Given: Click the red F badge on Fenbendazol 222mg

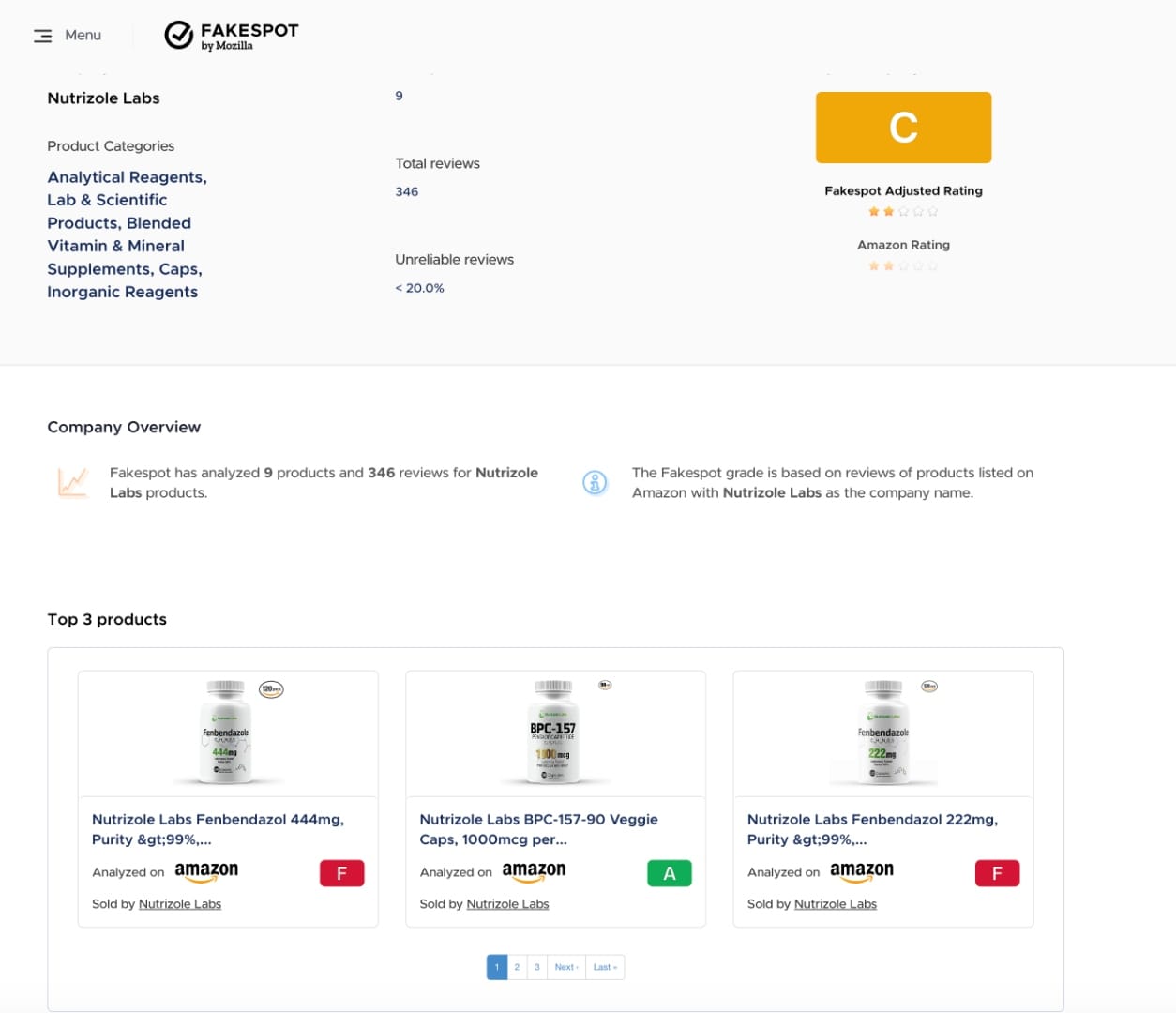Looking at the screenshot, I should pos(997,872).
